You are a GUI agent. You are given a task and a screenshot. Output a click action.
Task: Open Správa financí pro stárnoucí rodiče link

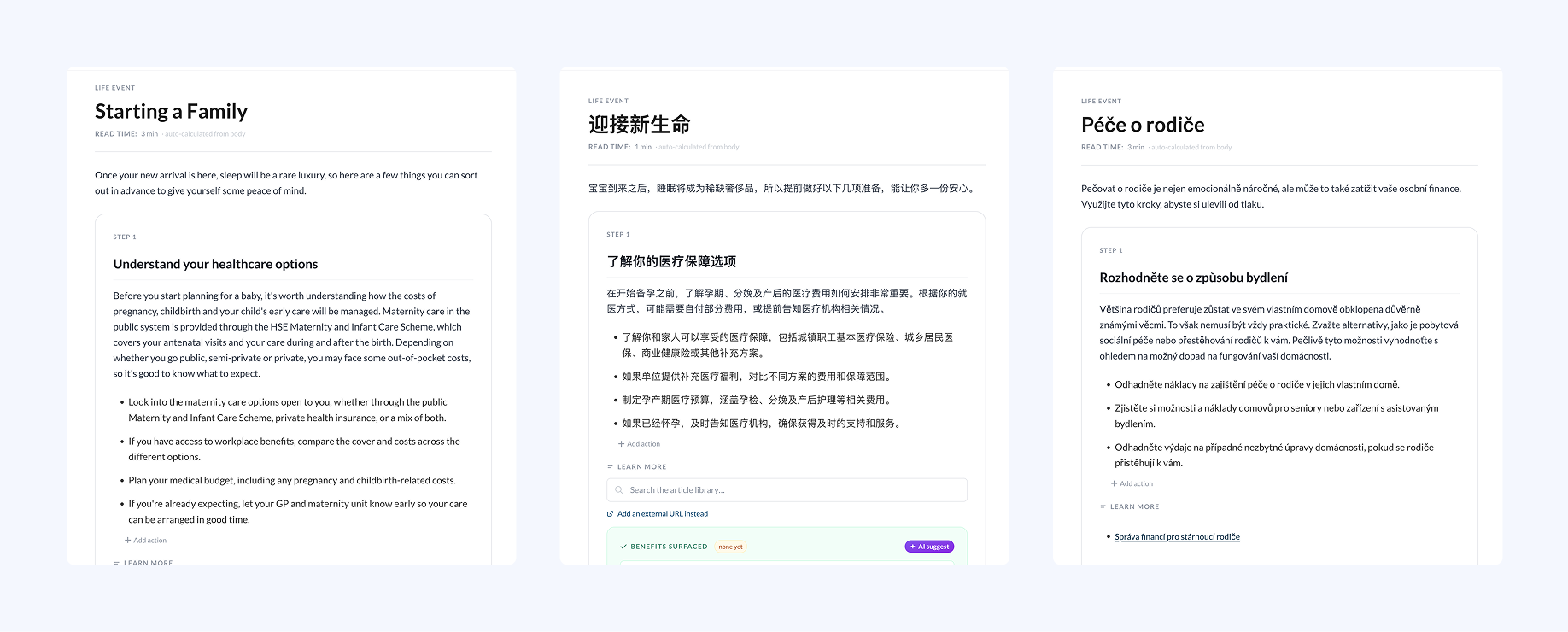point(1177,537)
